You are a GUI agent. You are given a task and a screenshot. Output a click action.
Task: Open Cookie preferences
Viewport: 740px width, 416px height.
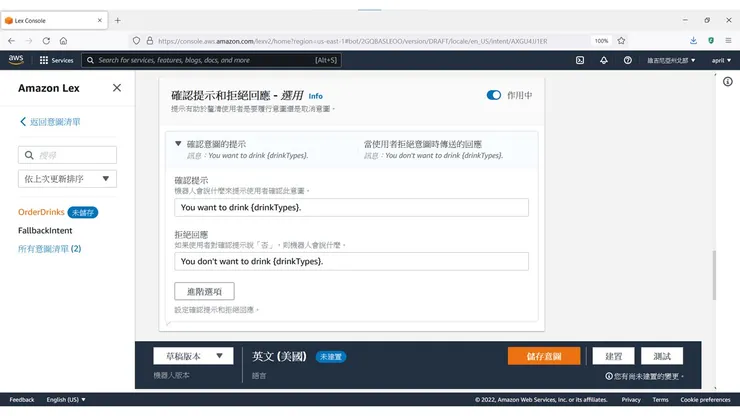(705, 399)
